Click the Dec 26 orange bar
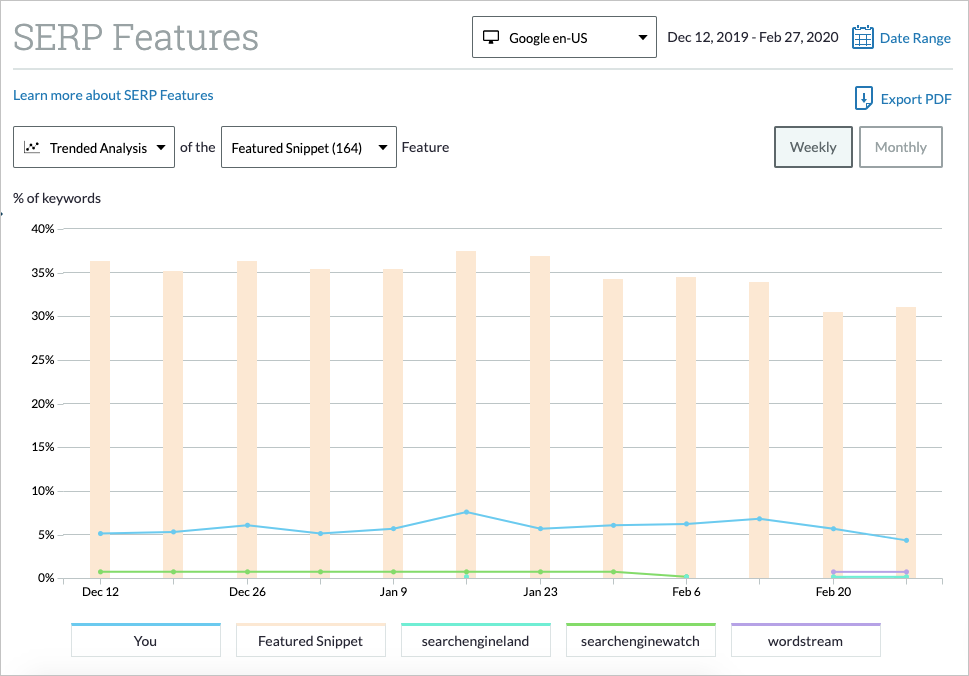Screen dimensions: 969x676 [247, 420]
